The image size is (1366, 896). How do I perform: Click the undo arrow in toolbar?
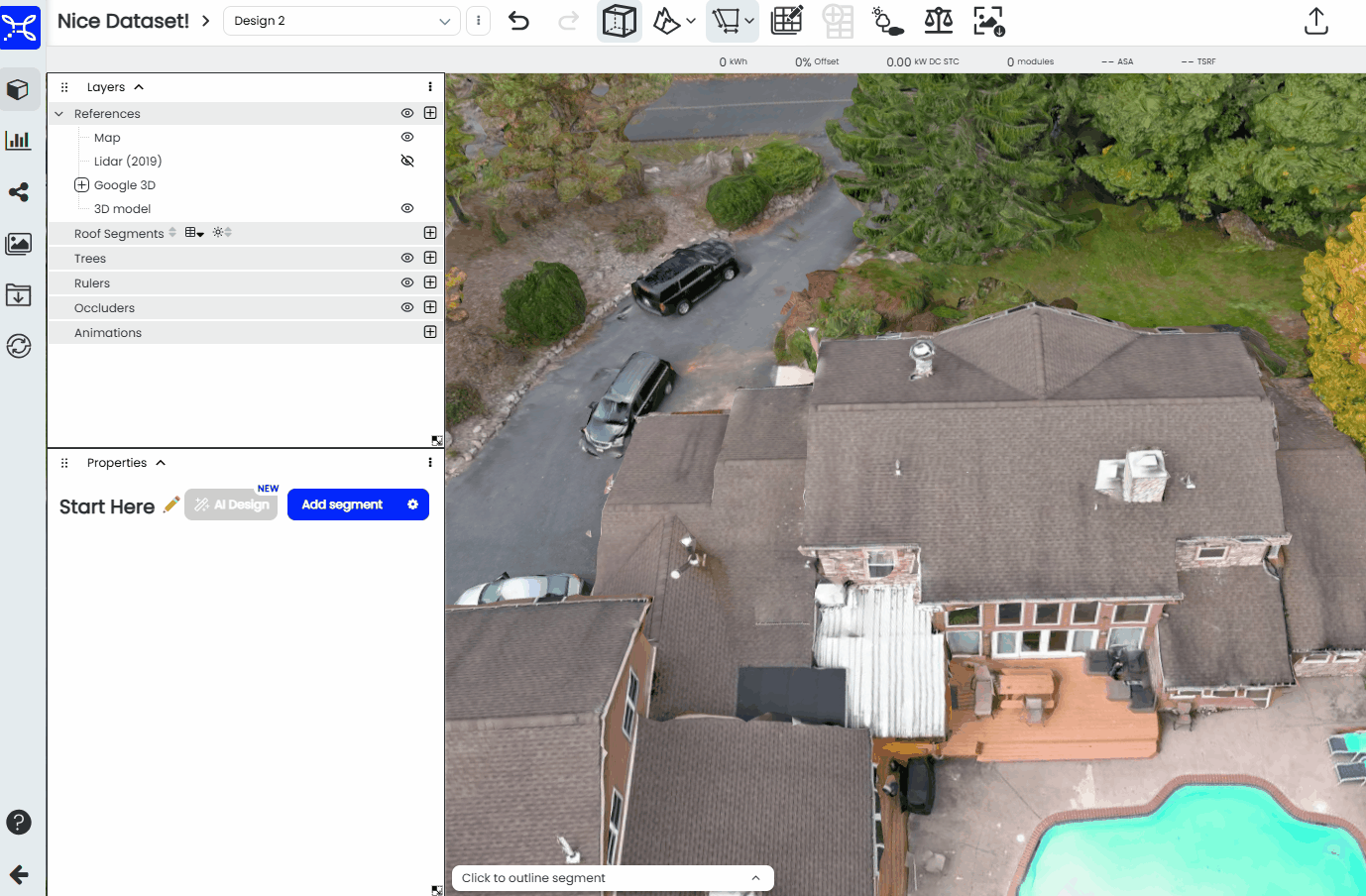(x=518, y=21)
